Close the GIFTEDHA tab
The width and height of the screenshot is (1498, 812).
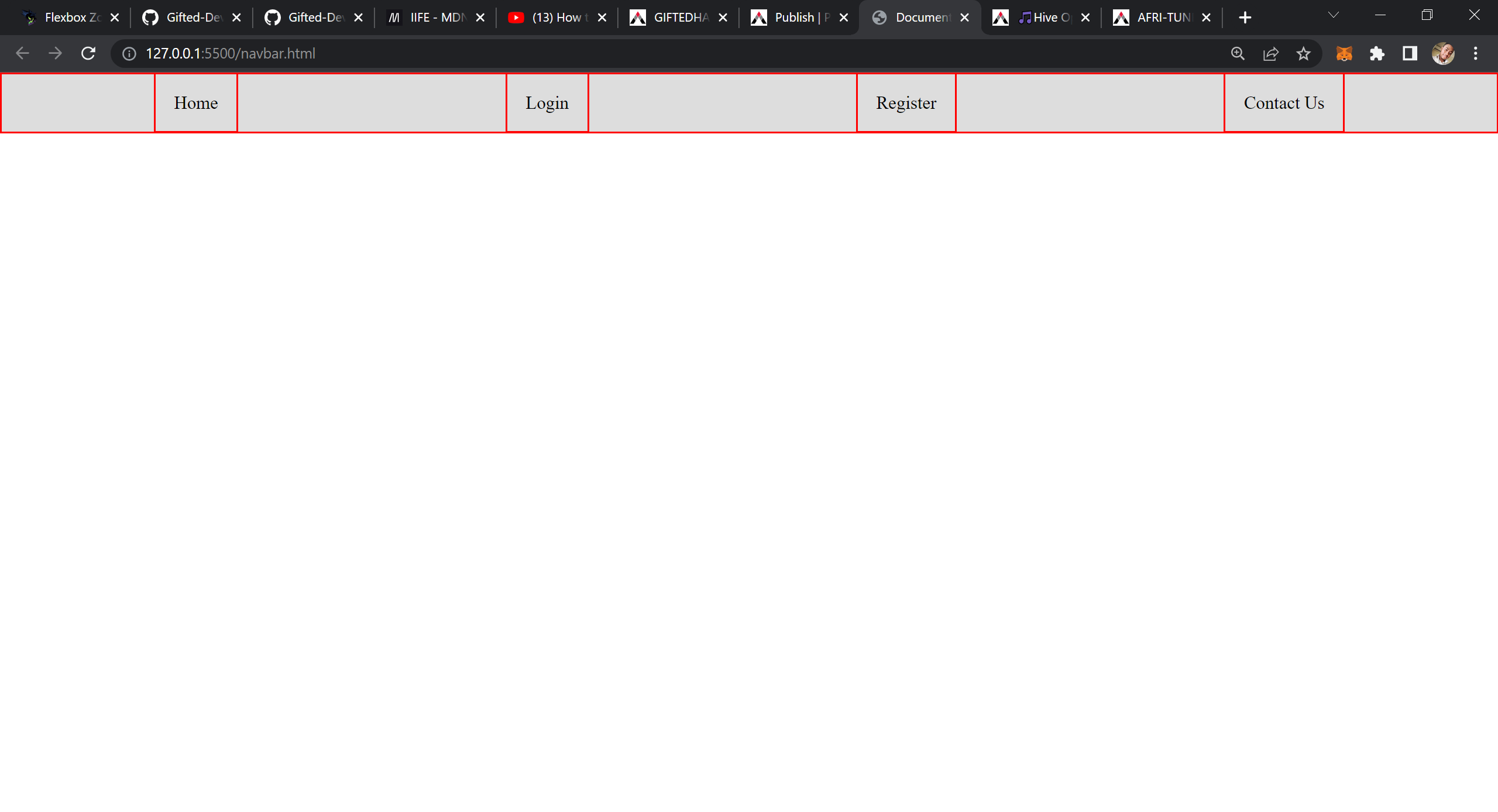click(723, 18)
